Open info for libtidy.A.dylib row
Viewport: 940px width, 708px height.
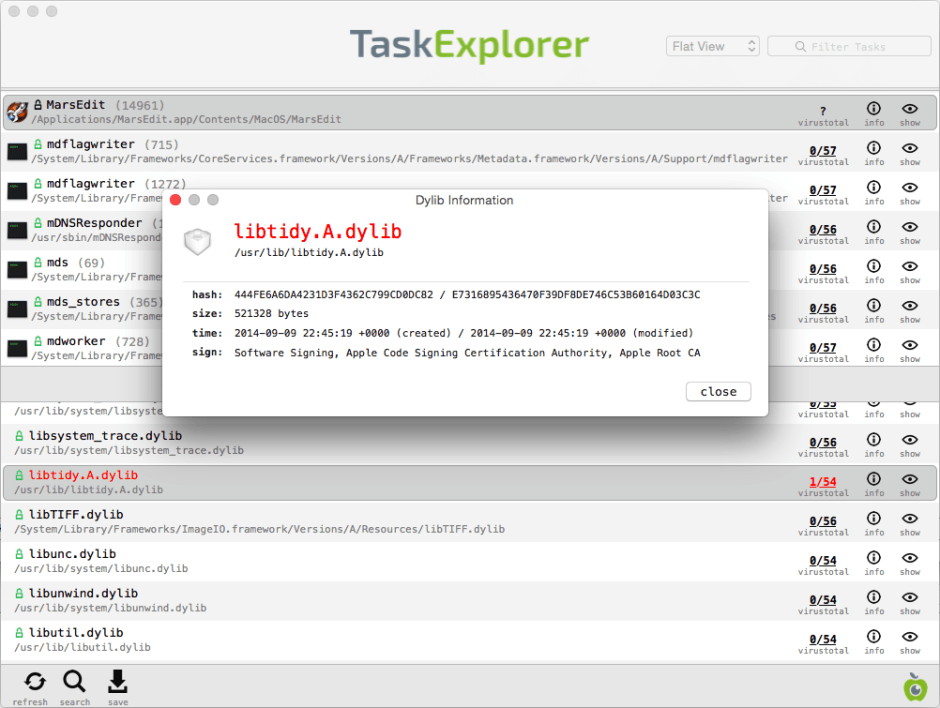[873, 480]
